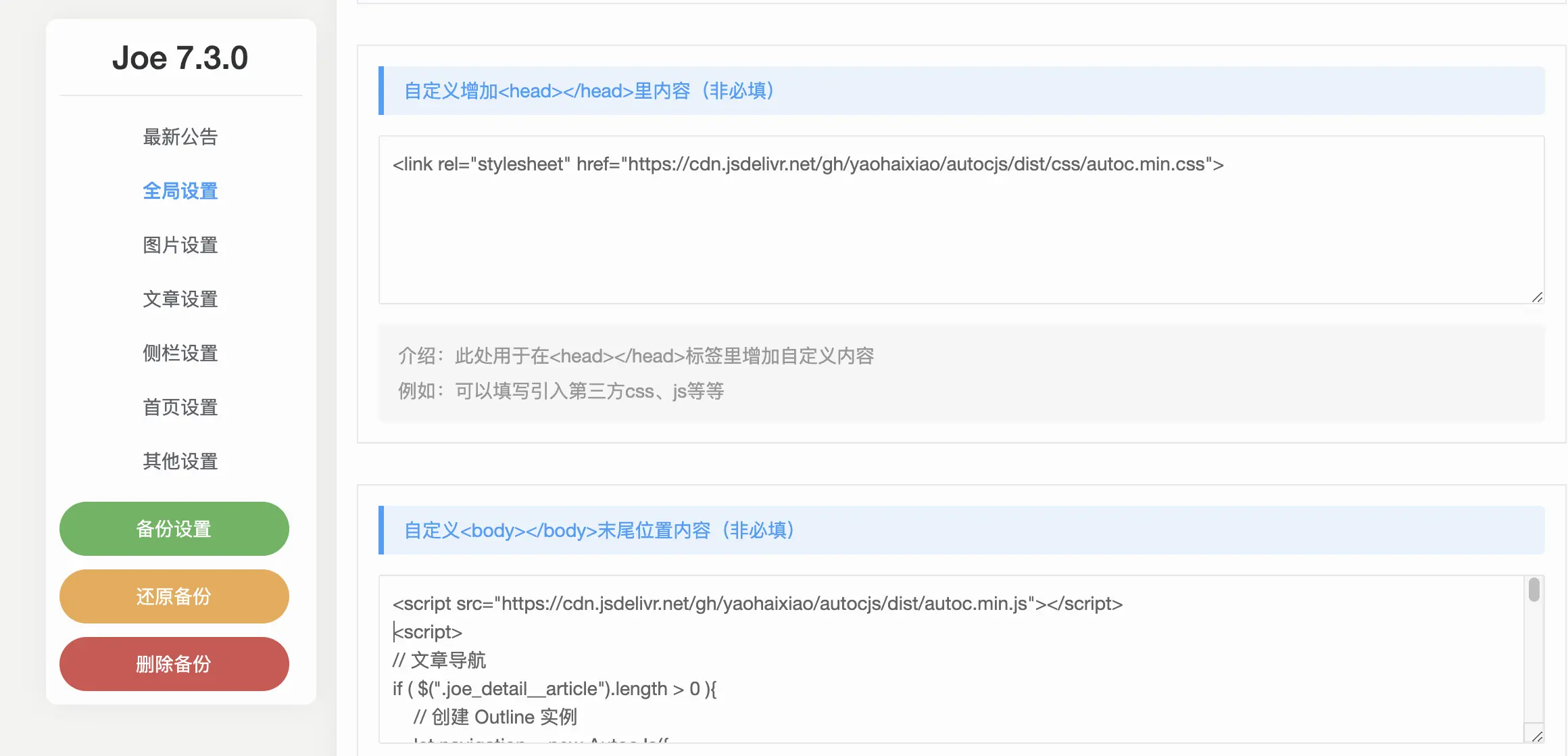Grab head textarea resize handle corner
Screen dimensions: 1568x756
[x=1537, y=297]
